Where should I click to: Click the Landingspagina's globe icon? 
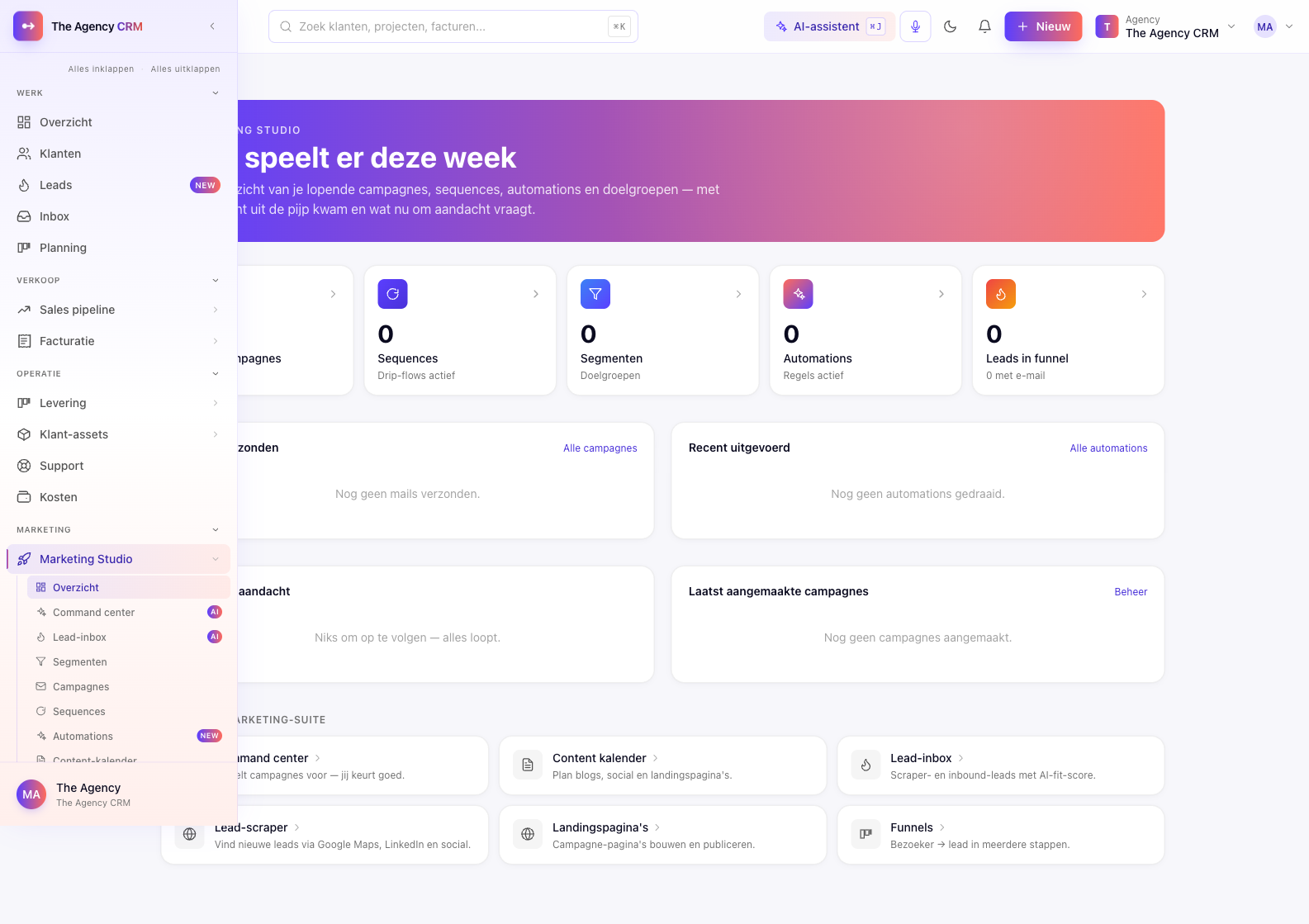pyautogui.click(x=528, y=834)
